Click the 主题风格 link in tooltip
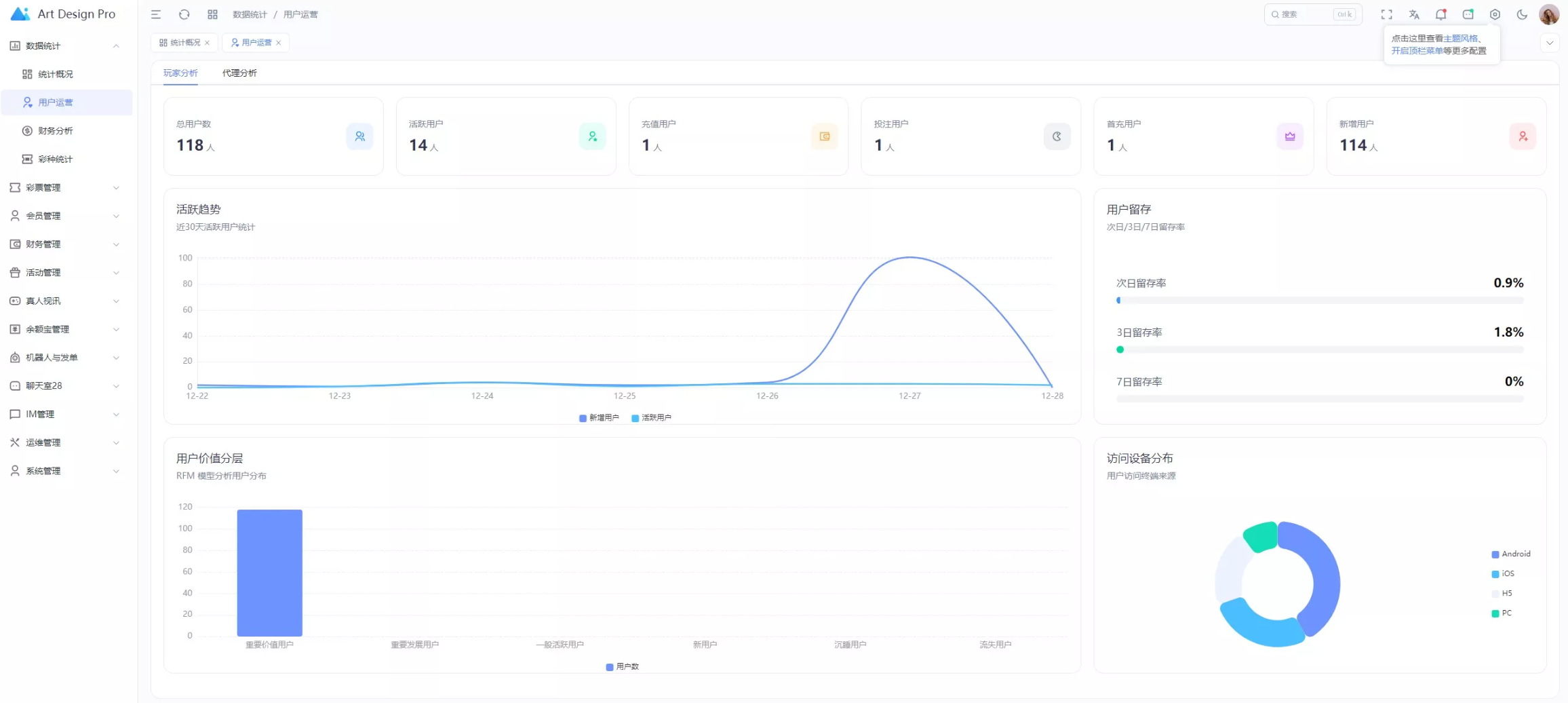The height and width of the screenshot is (703, 1568). [x=1460, y=39]
